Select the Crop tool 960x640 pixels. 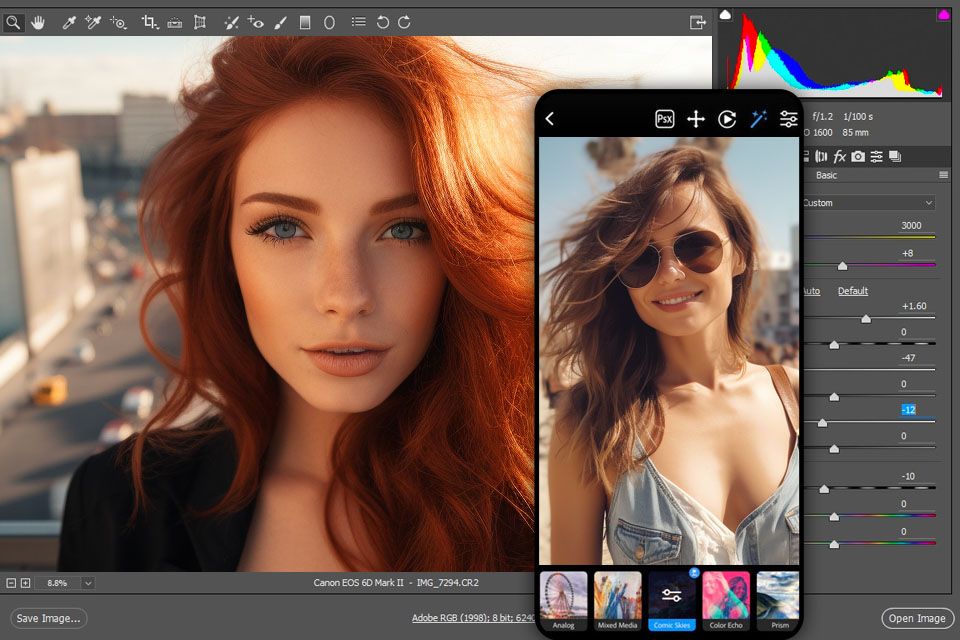pyautogui.click(x=150, y=21)
